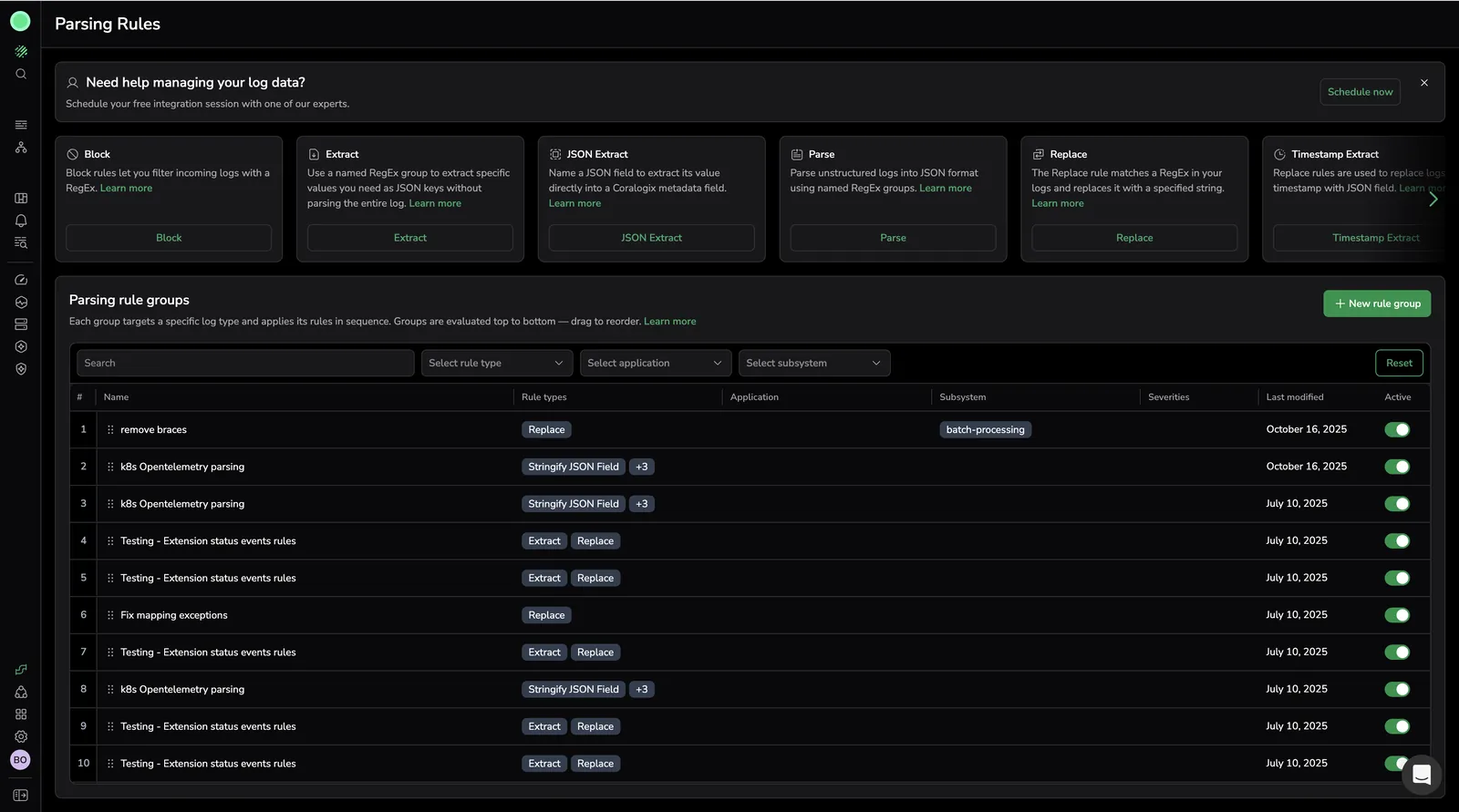The image size is (1459, 812).
Task: Toggle active switch for row 8
Action: pos(1397,690)
